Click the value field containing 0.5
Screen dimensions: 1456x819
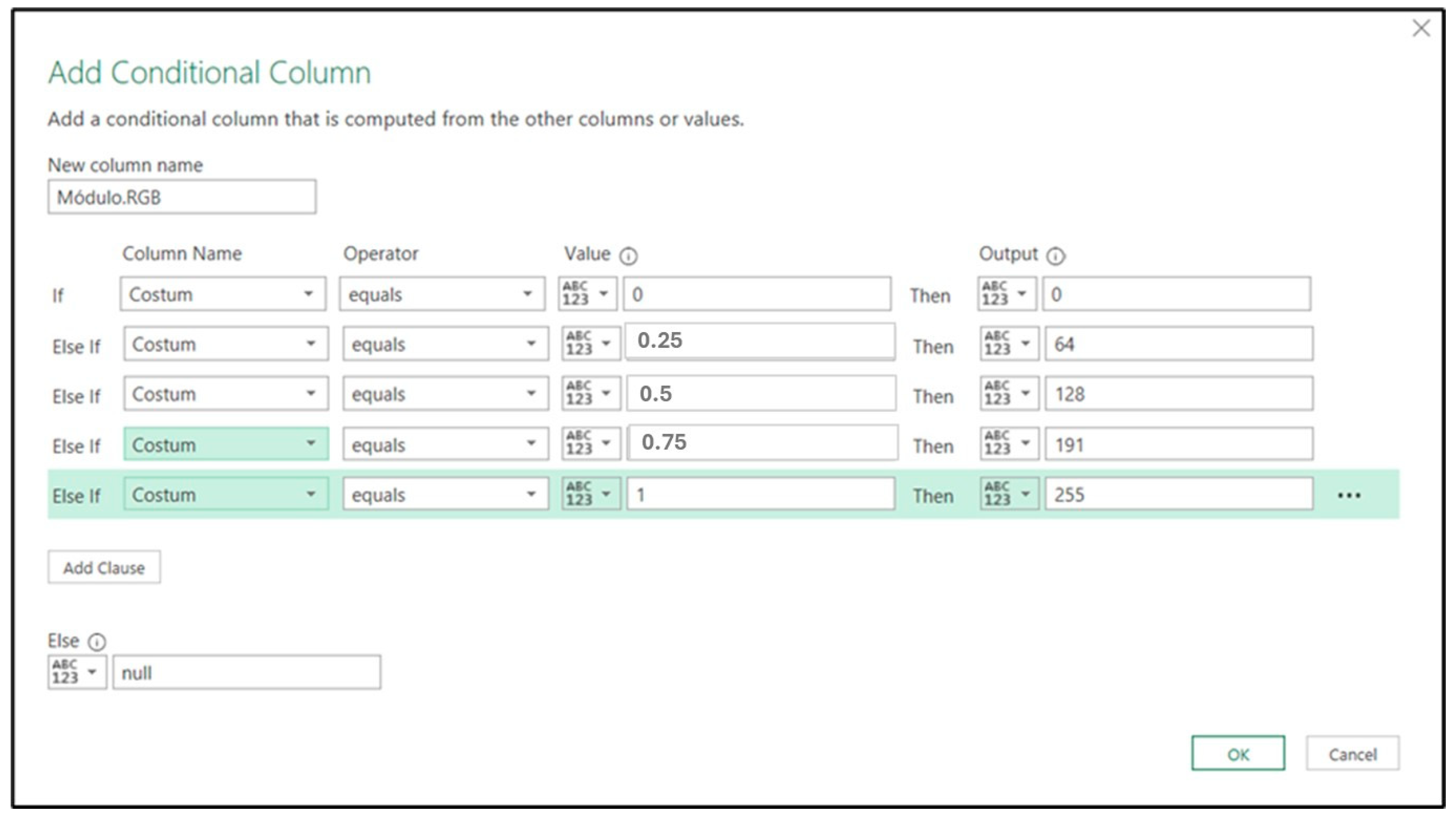click(761, 393)
